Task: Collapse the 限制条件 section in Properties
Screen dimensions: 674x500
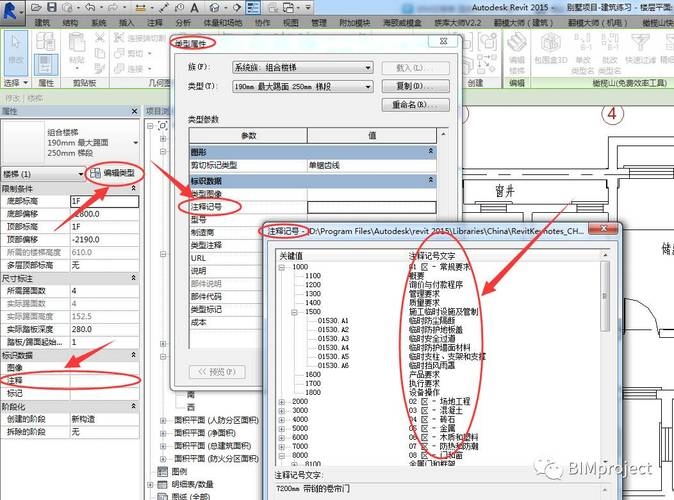Action: click(133, 188)
